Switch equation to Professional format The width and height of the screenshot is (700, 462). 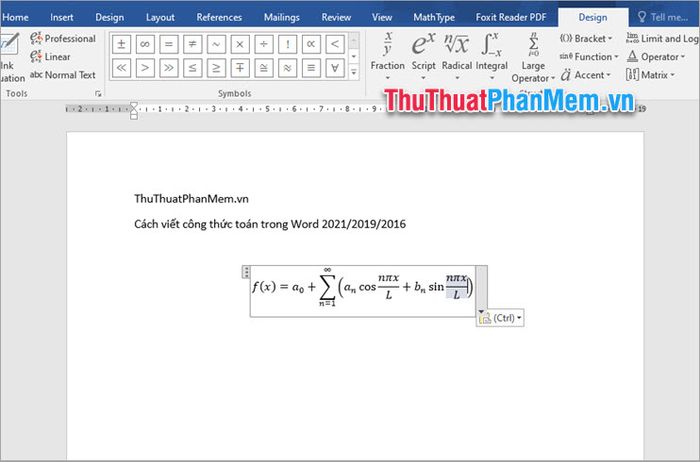(63, 38)
